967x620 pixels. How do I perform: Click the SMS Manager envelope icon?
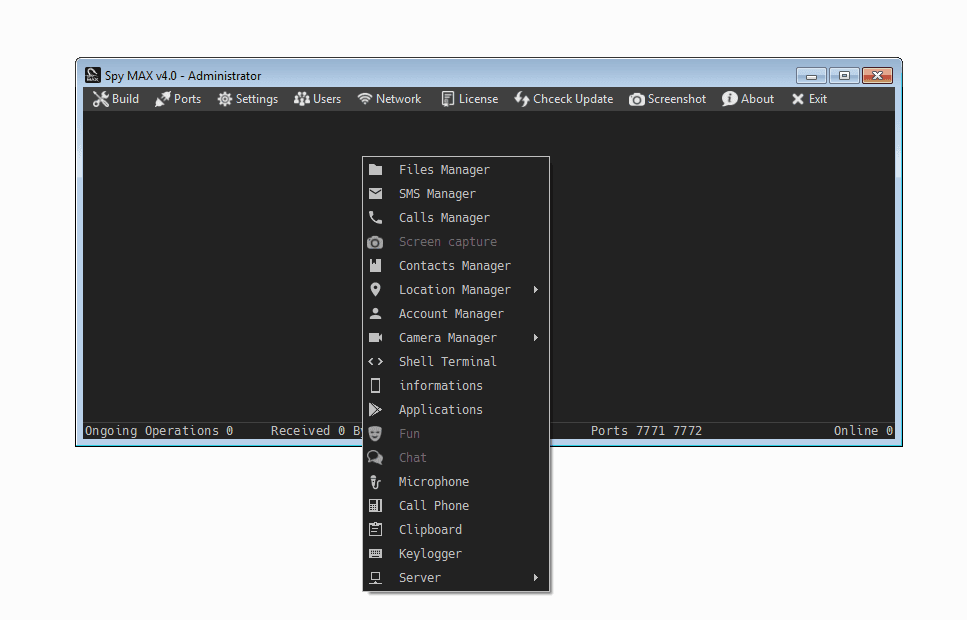376,194
